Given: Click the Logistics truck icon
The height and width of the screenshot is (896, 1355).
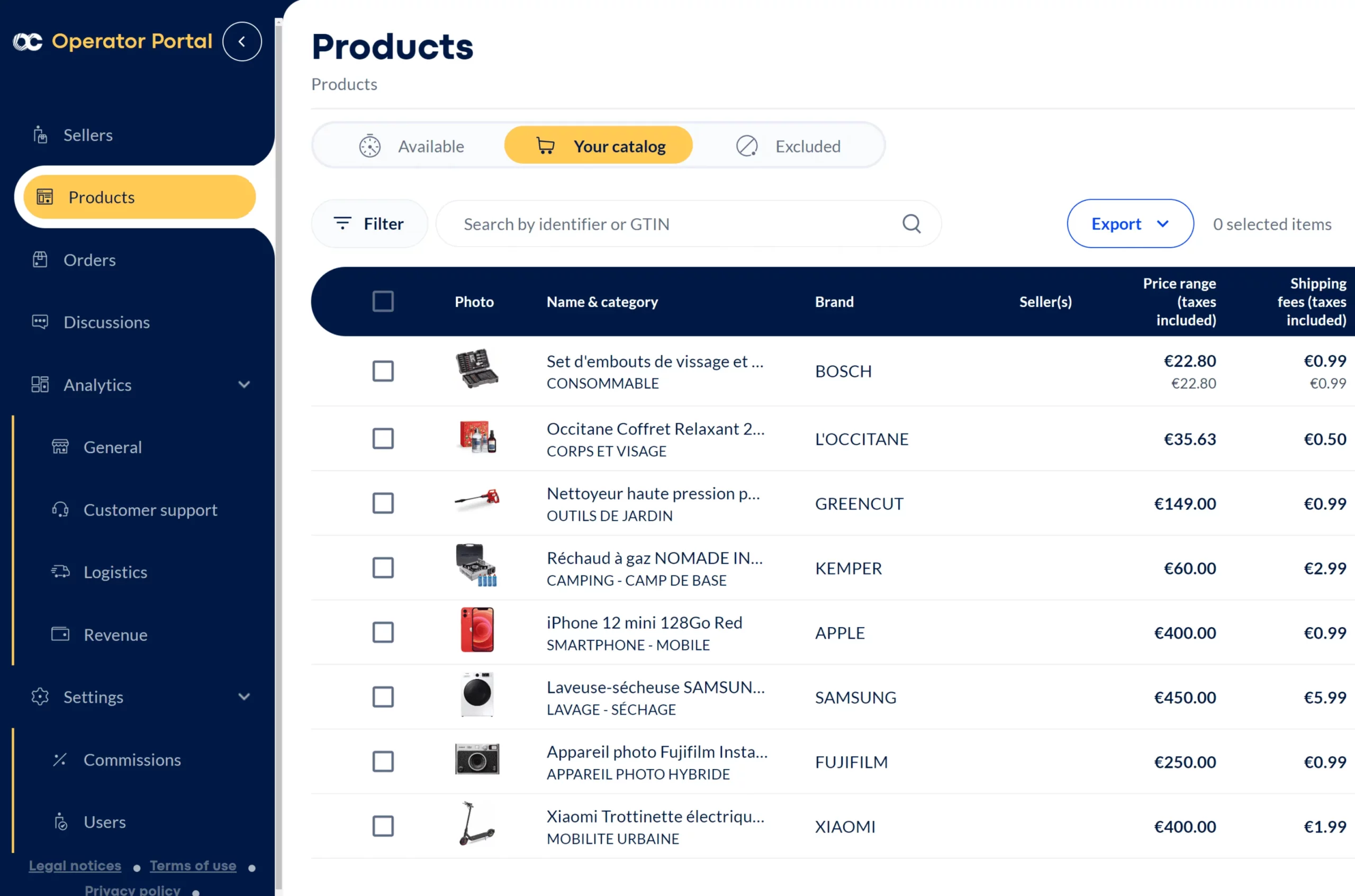Looking at the screenshot, I should pos(60,572).
